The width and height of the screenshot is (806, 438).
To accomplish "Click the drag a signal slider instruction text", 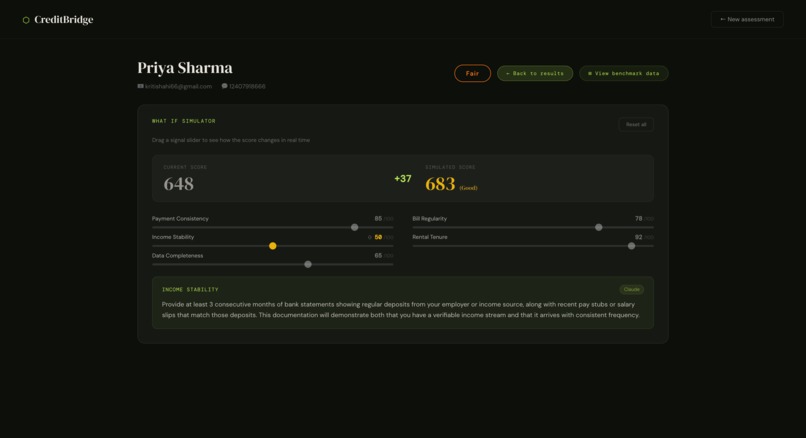I will [231, 140].
